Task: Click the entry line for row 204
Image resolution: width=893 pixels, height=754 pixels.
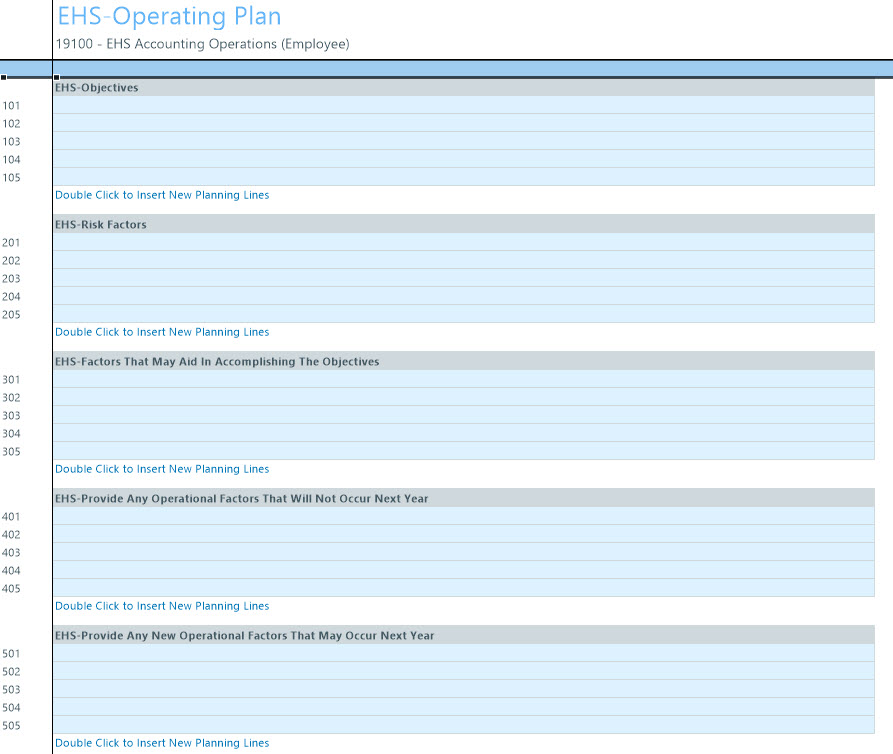Action: (x=464, y=296)
